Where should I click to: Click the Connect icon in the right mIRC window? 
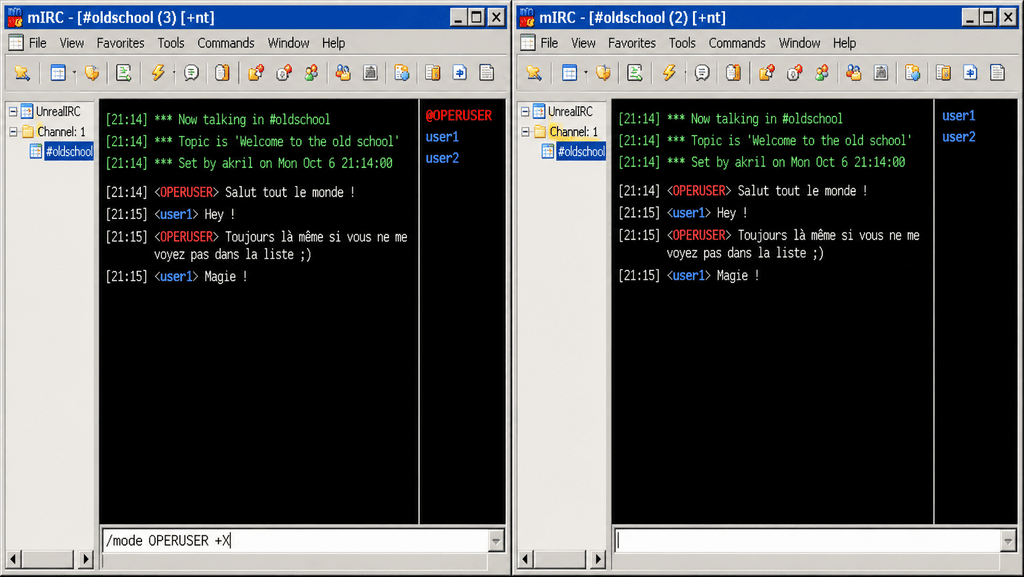[x=534, y=72]
